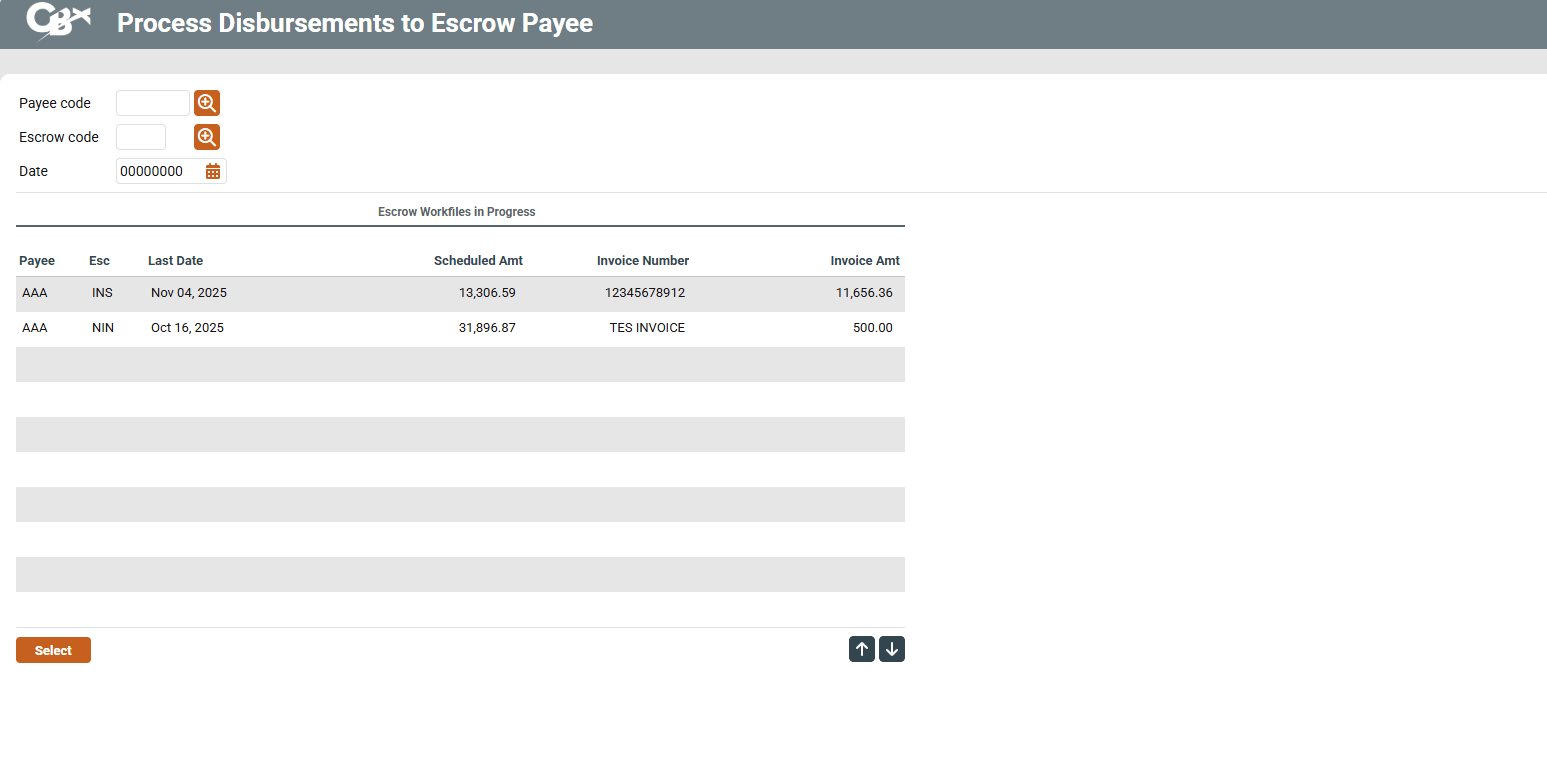Click the scroll down arrow button
This screenshot has width=1547, height=773.
coord(892,649)
